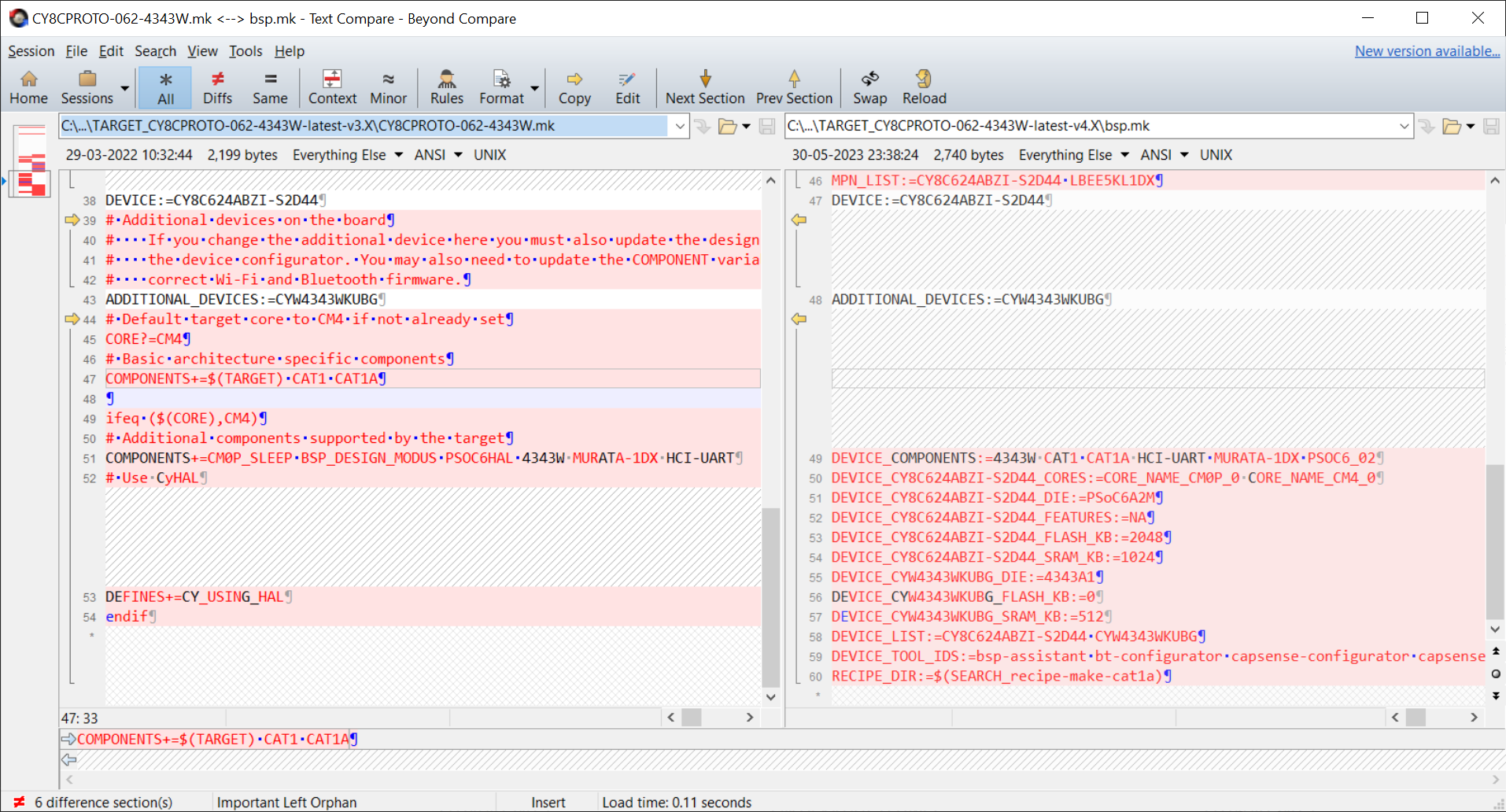Open right ANSI encoding dropdown

pyautogui.click(x=1165, y=155)
